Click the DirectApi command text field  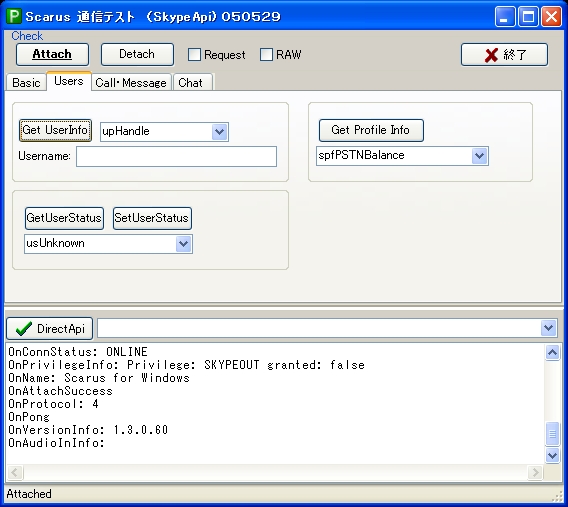click(x=319, y=328)
